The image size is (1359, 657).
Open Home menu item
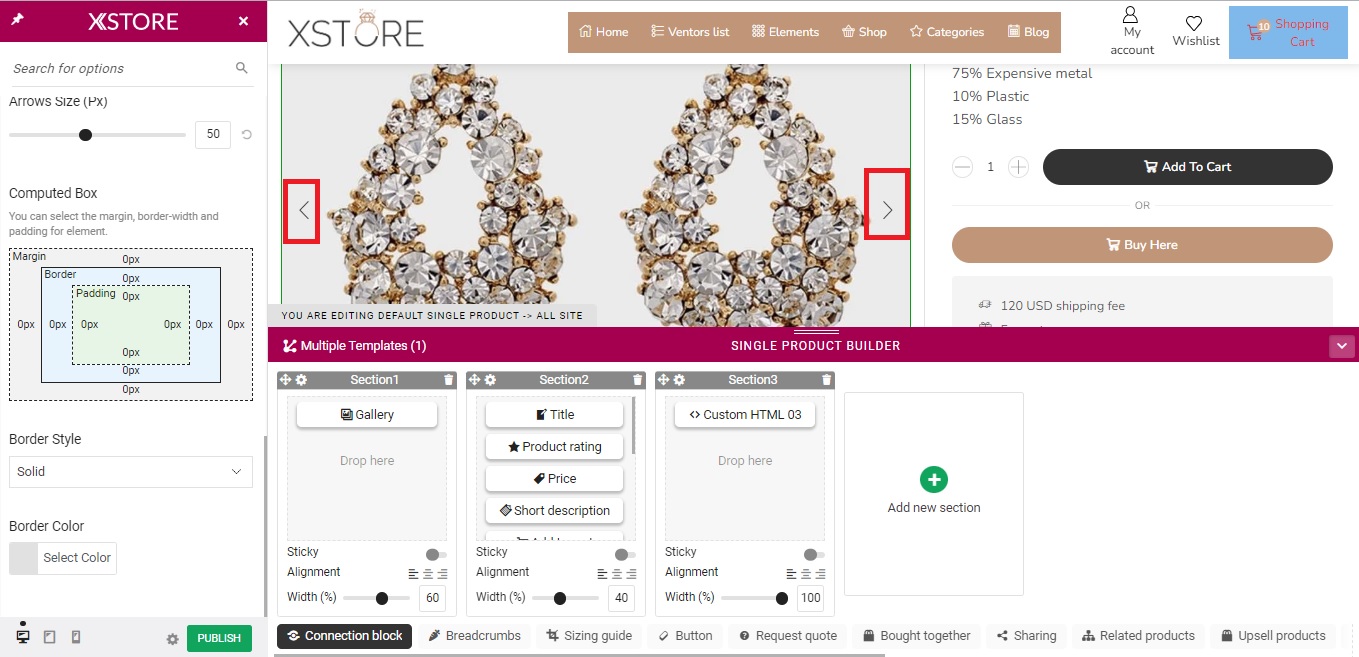click(604, 32)
